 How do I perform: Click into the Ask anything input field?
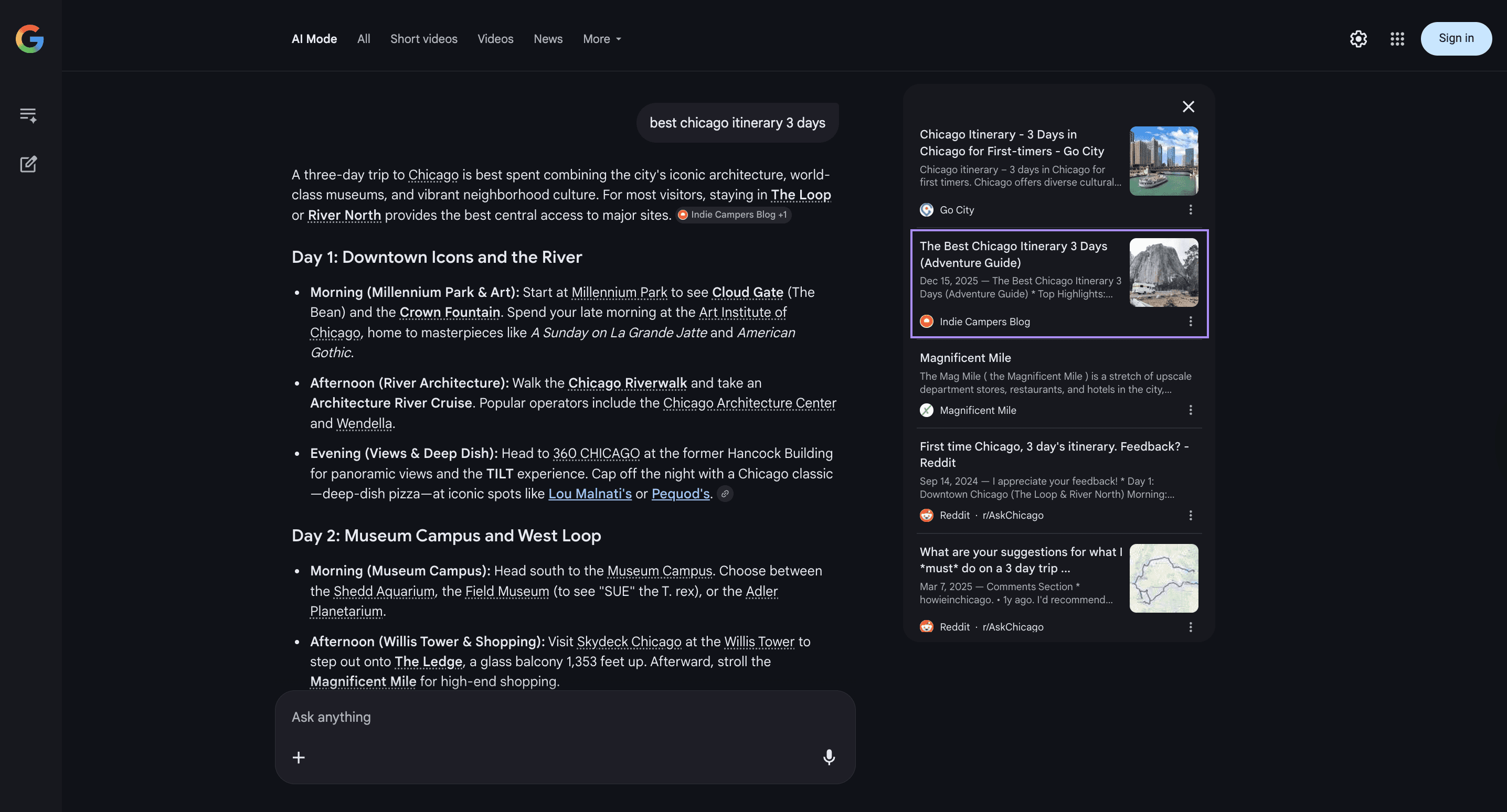tap(565, 717)
